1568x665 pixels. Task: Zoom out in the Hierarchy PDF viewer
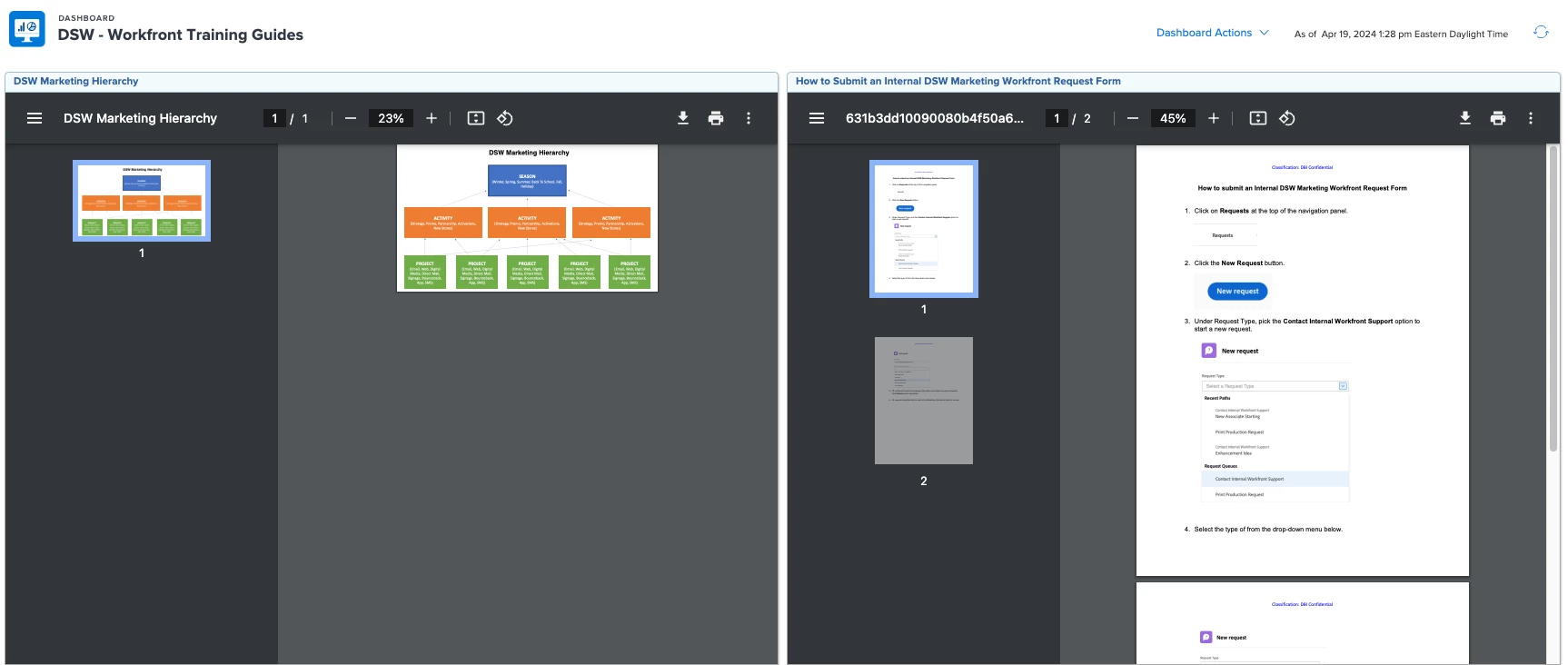point(351,118)
